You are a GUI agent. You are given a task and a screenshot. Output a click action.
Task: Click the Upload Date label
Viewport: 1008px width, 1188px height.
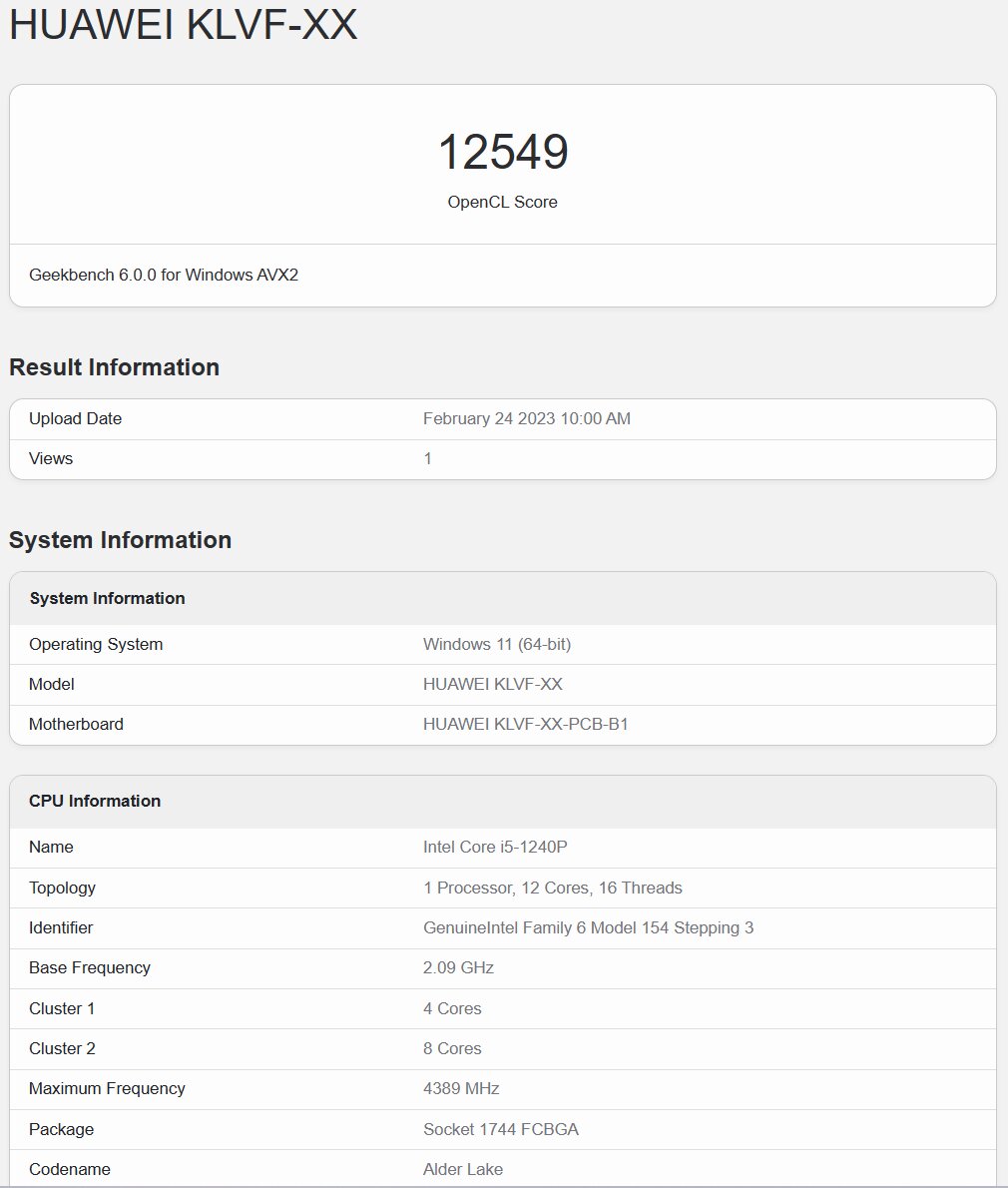[x=75, y=419]
